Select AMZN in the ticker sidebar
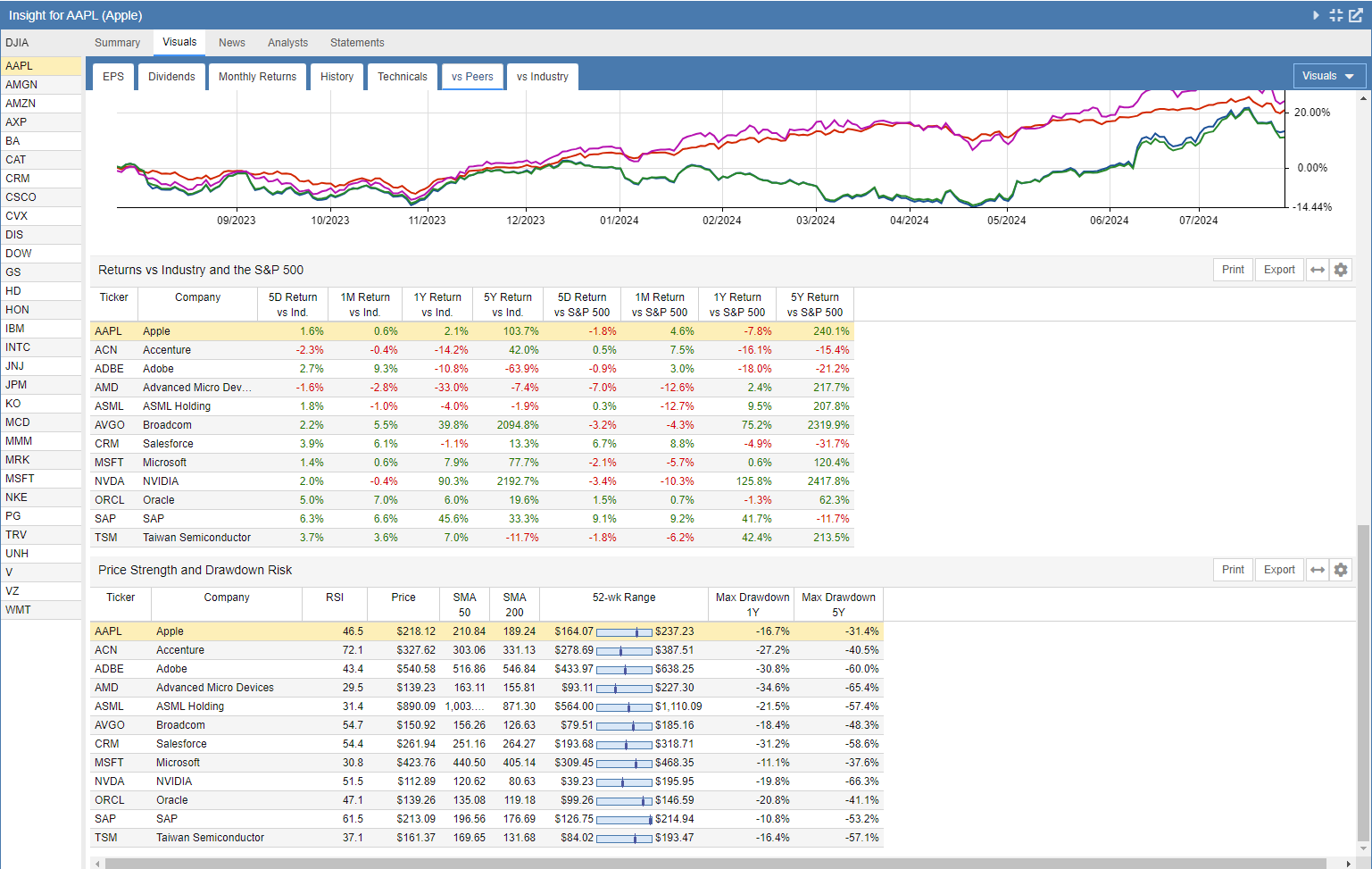The height and width of the screenshot is (869, 1372). [x=41, y=104]
